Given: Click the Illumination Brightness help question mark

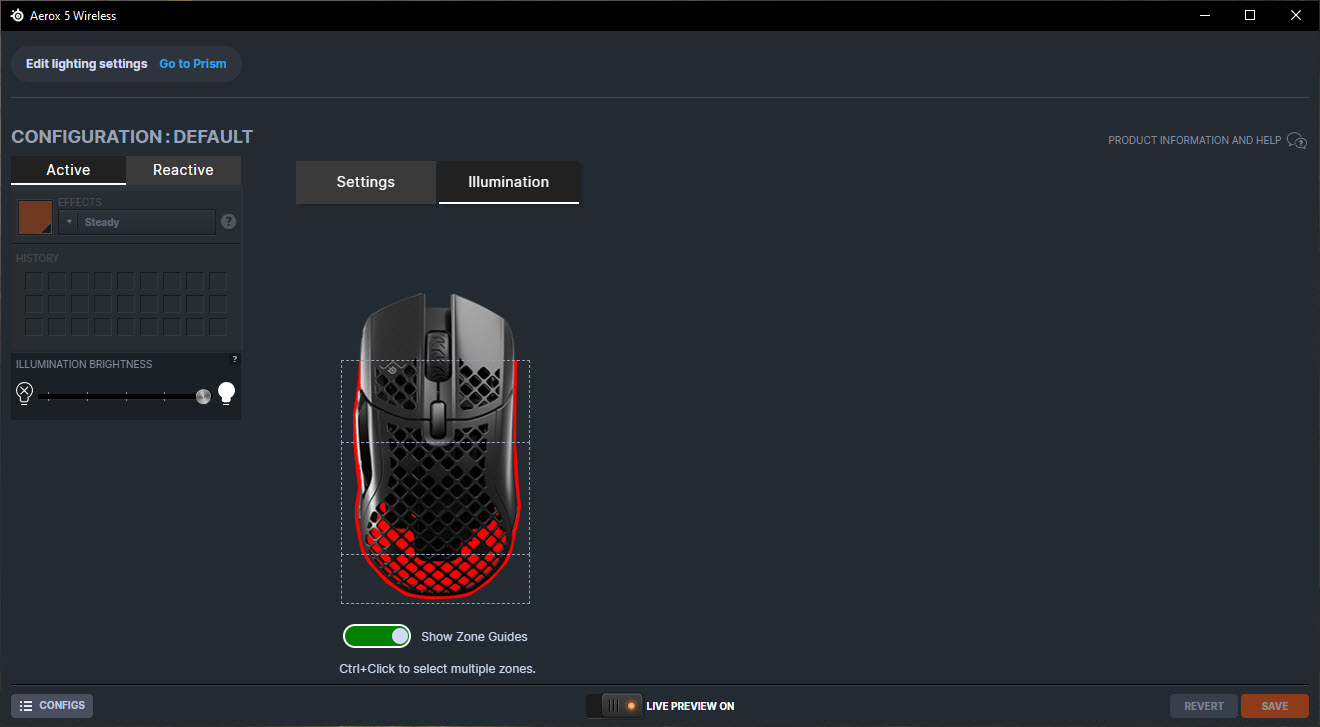Looking at the screenshot, I should pos(235,359).
